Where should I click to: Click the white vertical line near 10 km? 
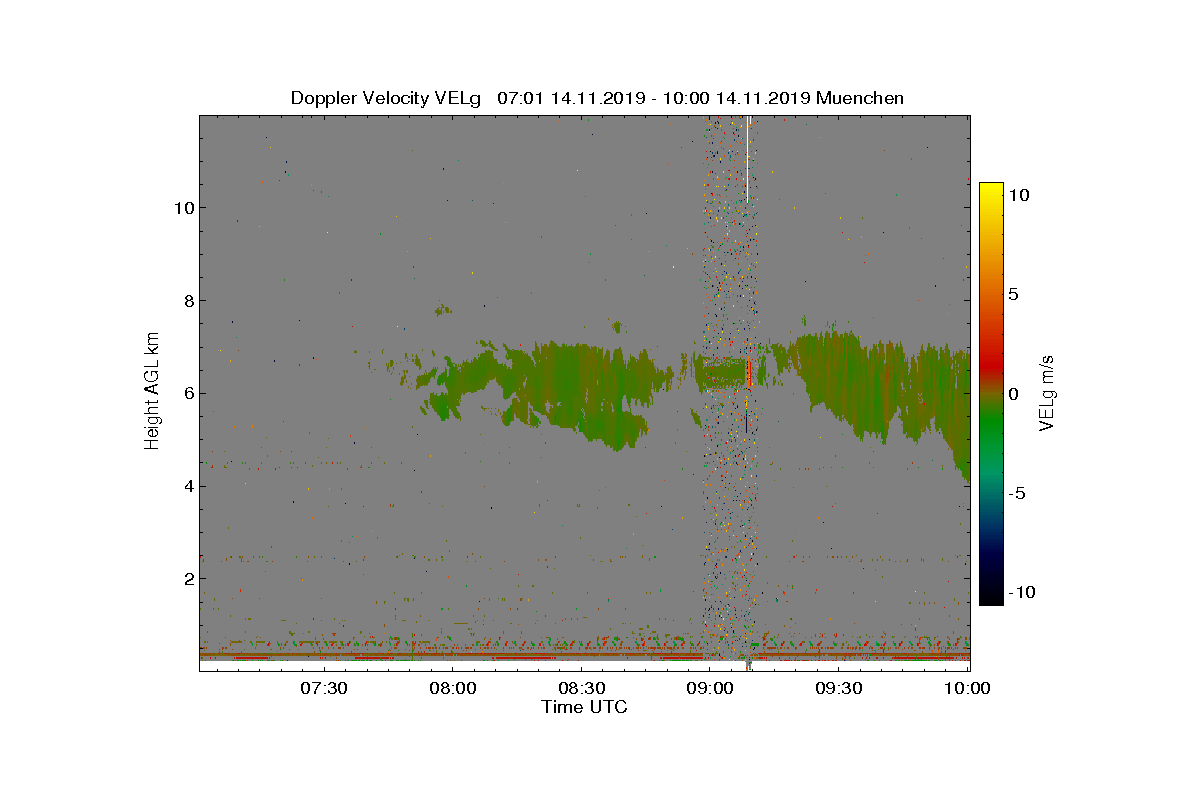746,159
